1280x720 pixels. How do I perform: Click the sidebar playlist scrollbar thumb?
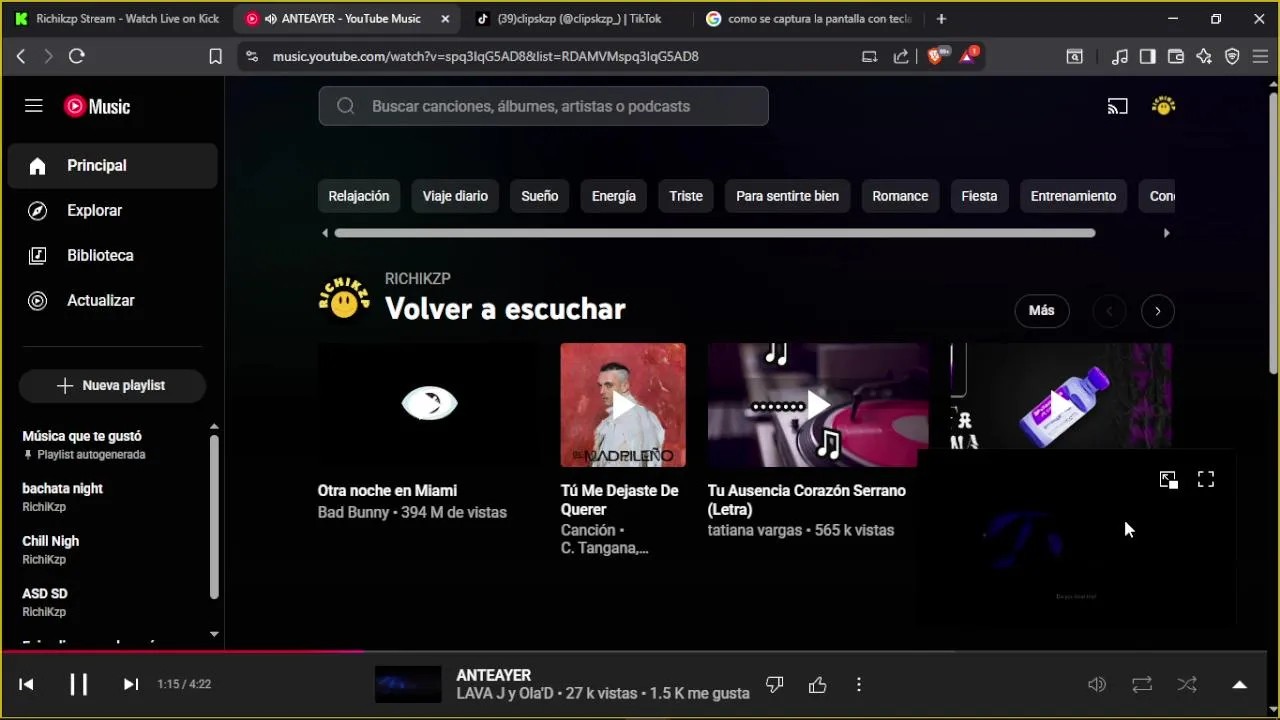214,517
